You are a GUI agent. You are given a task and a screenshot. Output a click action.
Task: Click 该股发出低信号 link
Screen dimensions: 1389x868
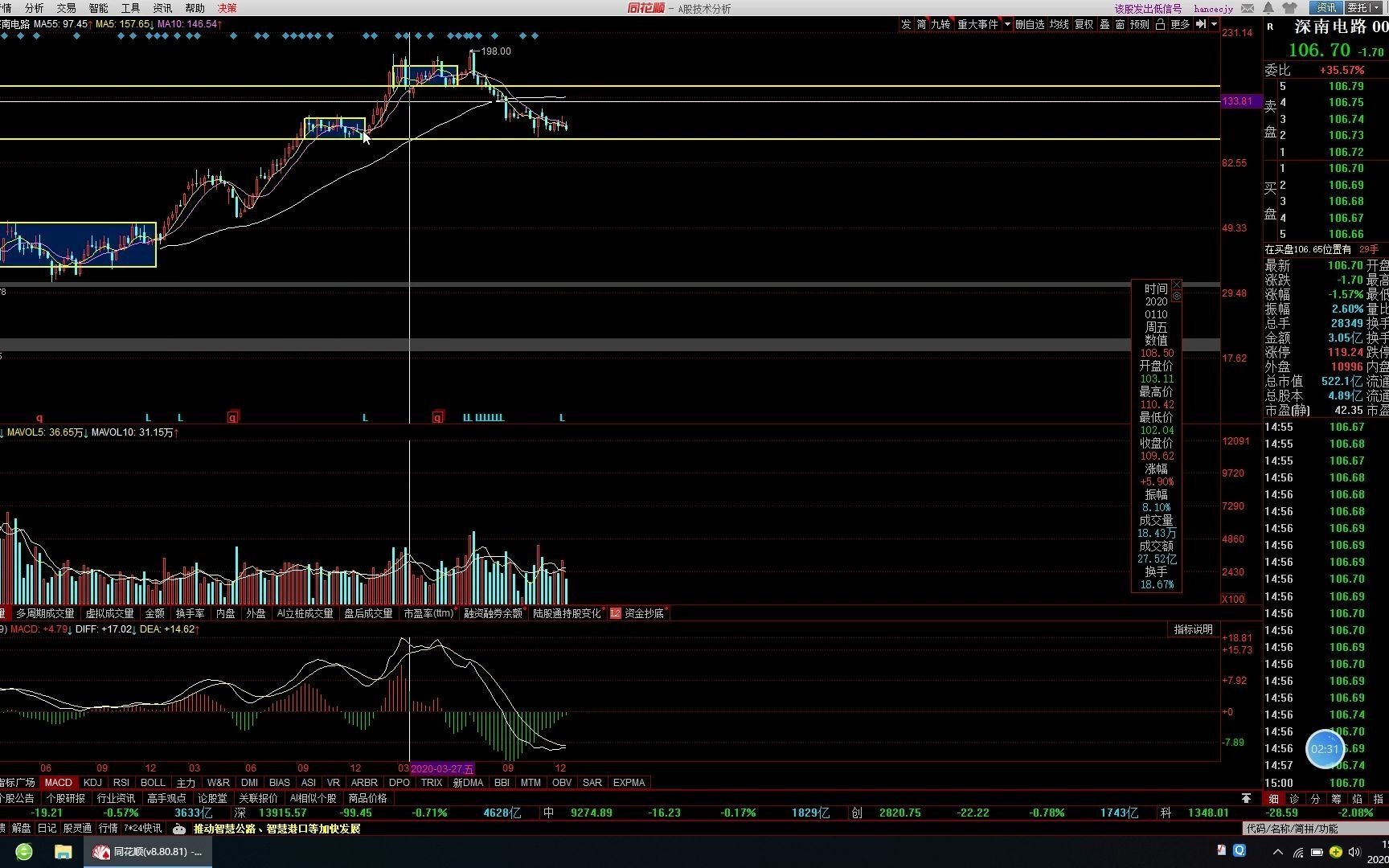pyautogui.click(x=1148, y=9)
